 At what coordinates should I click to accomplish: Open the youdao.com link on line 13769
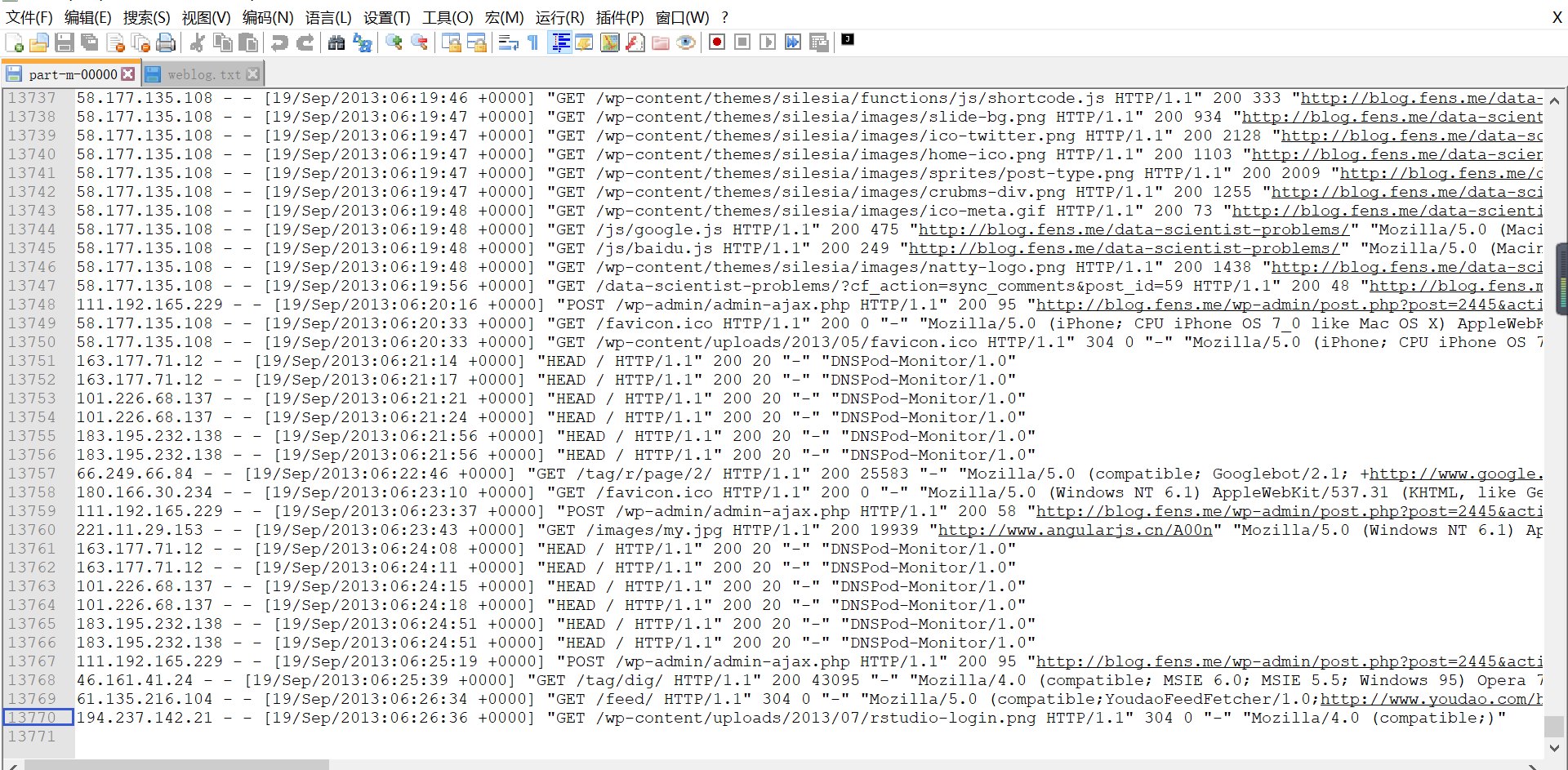[1432, 700]
